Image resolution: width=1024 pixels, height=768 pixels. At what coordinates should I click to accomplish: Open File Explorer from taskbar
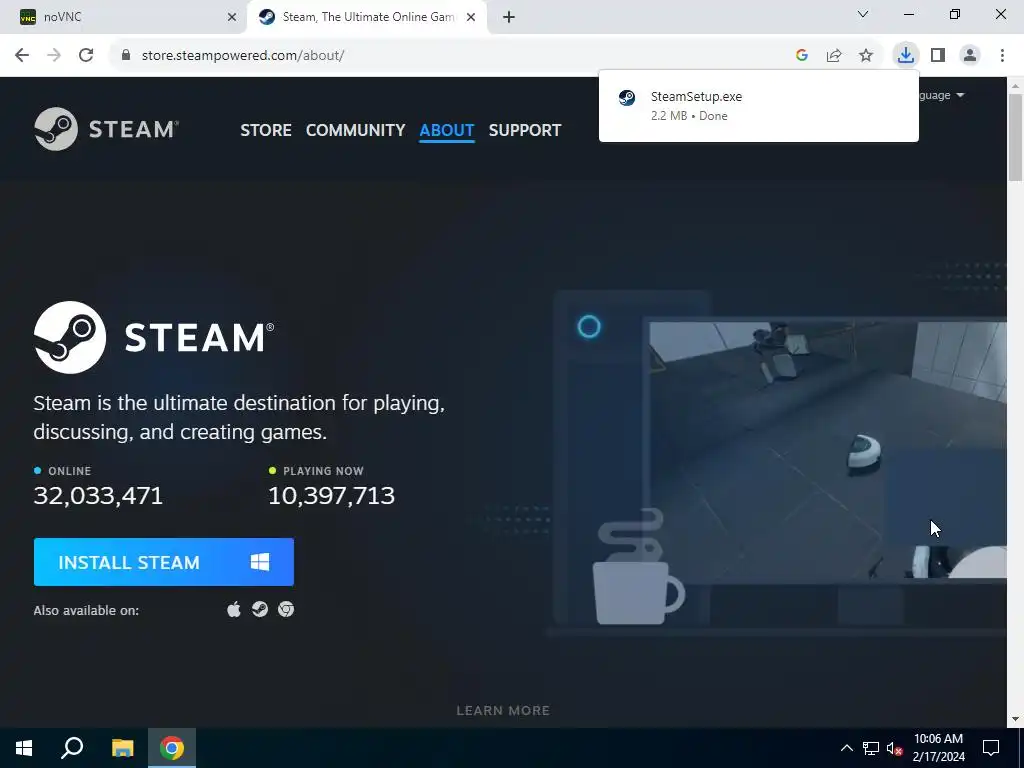pos(122,748)
